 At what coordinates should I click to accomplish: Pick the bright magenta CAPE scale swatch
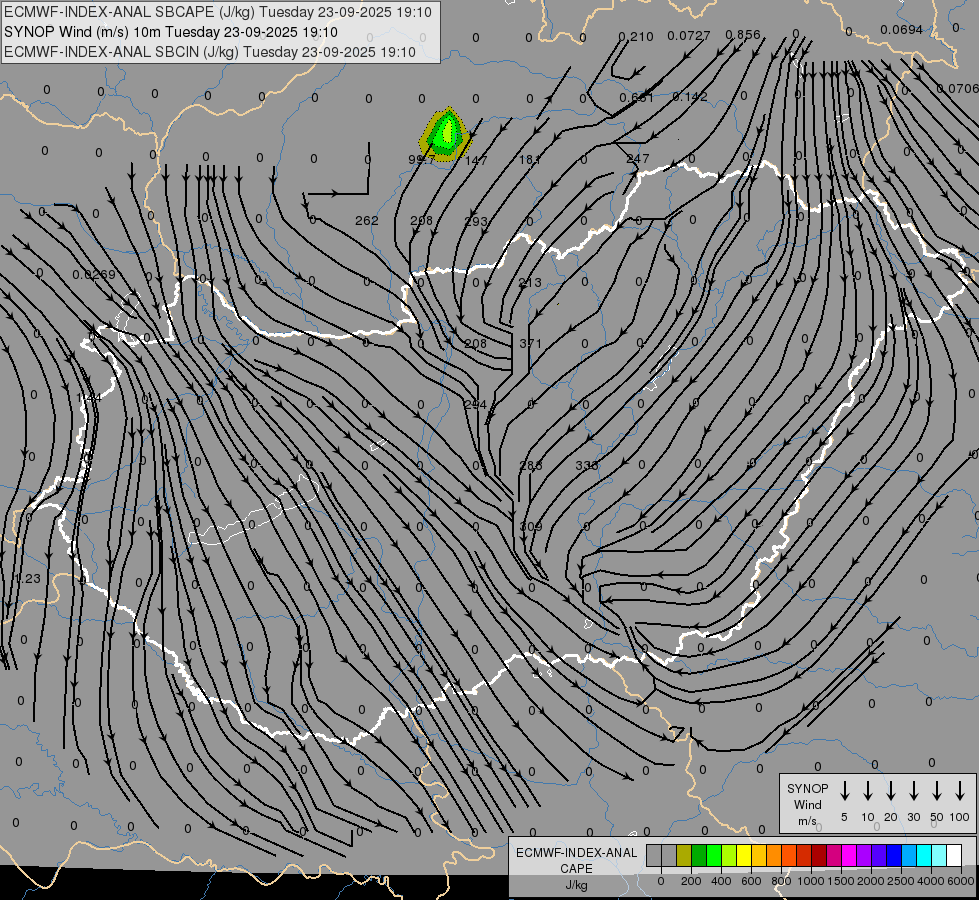(850, 855)
